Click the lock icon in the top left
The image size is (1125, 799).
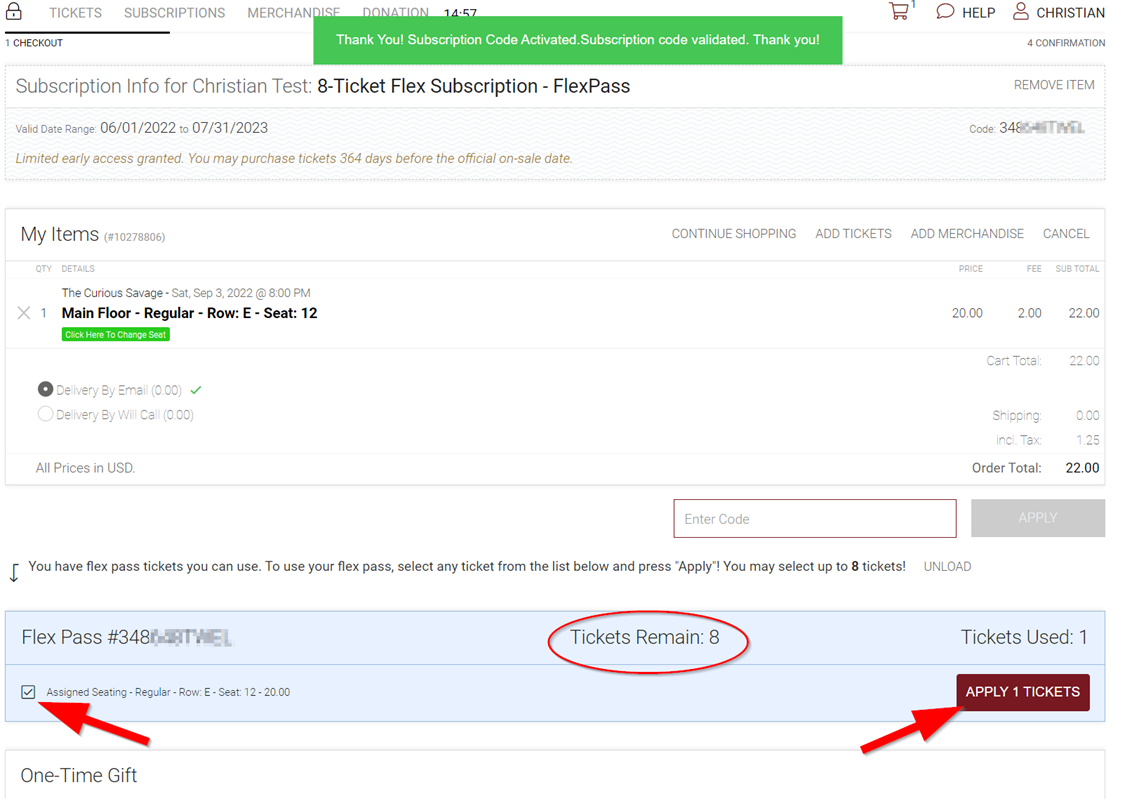[14, 12]
